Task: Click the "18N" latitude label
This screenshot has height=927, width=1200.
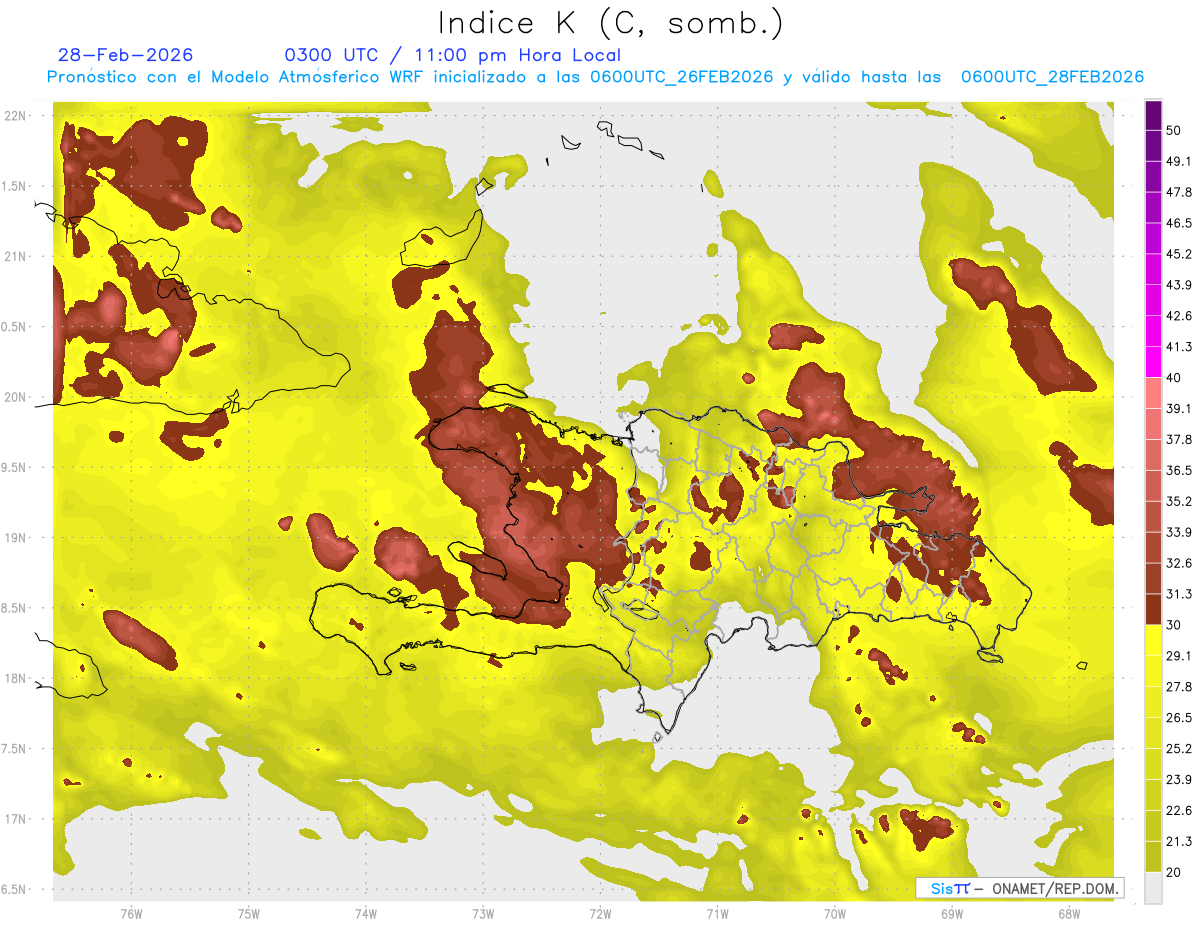Action: tap(17, 679)
